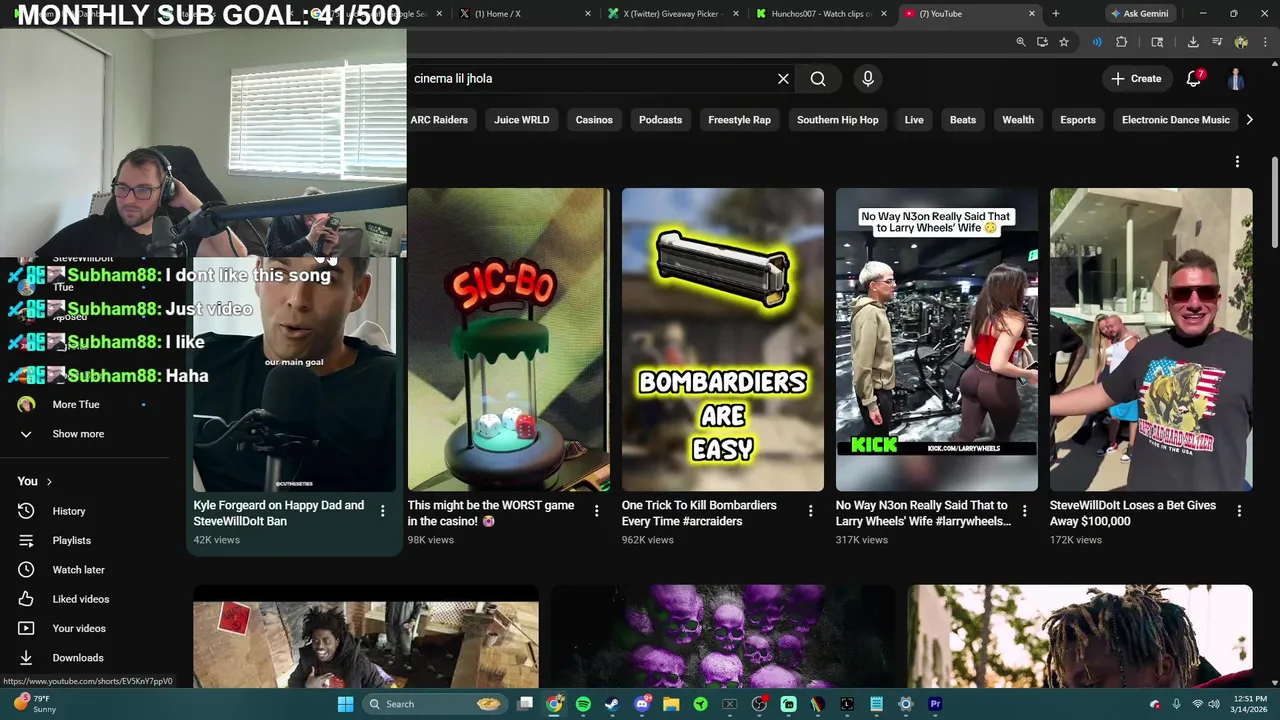Click the page vertical scrollbar
The width and height of the screenshot is (1280, 720).
click(x=1274, y=203)
